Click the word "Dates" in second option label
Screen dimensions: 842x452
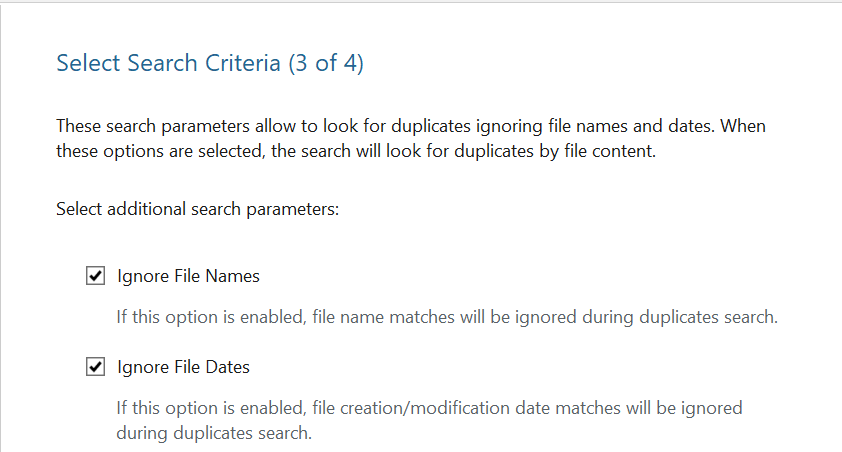(x=227, y=367)
